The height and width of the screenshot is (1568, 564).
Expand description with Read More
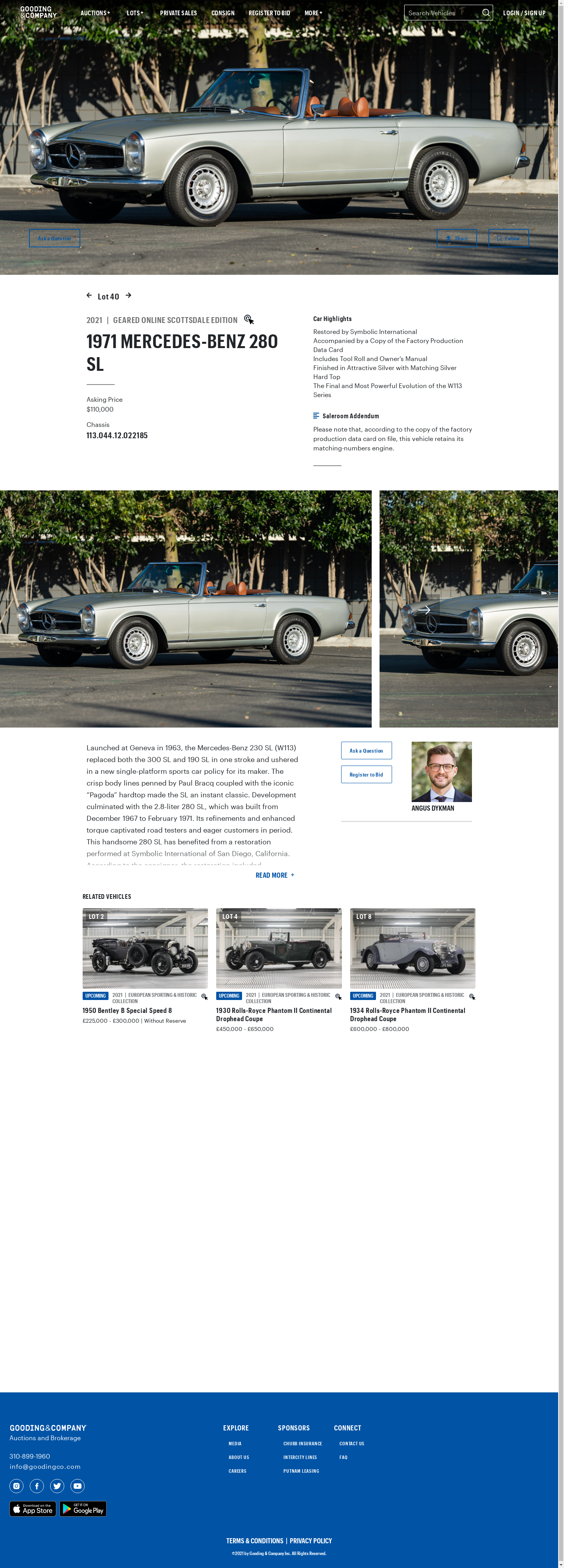(x=275, y=875)
